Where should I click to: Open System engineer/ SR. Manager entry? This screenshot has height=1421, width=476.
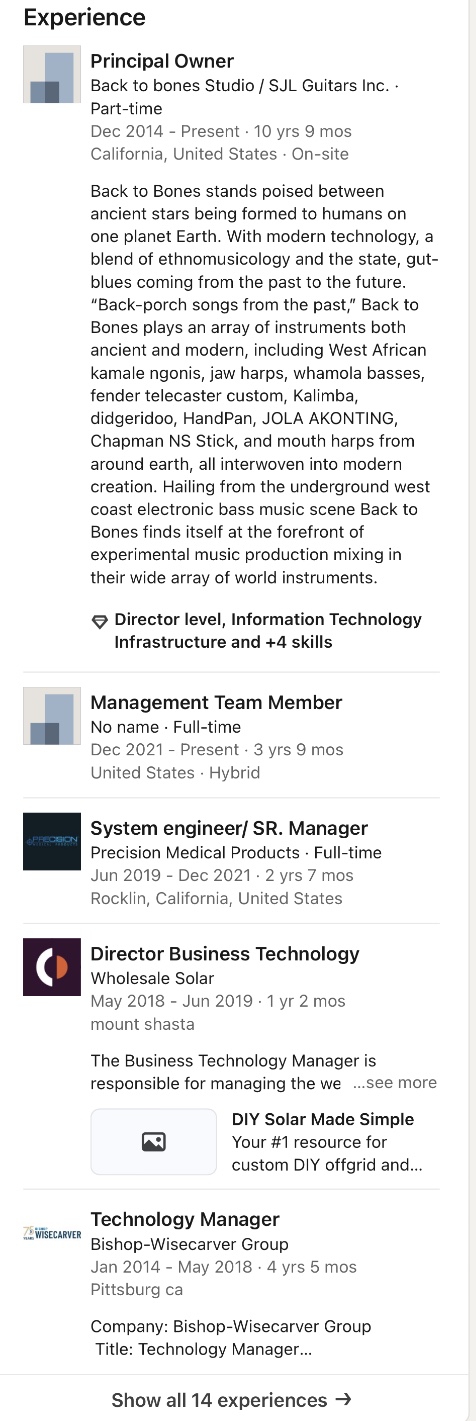(229, 828)
